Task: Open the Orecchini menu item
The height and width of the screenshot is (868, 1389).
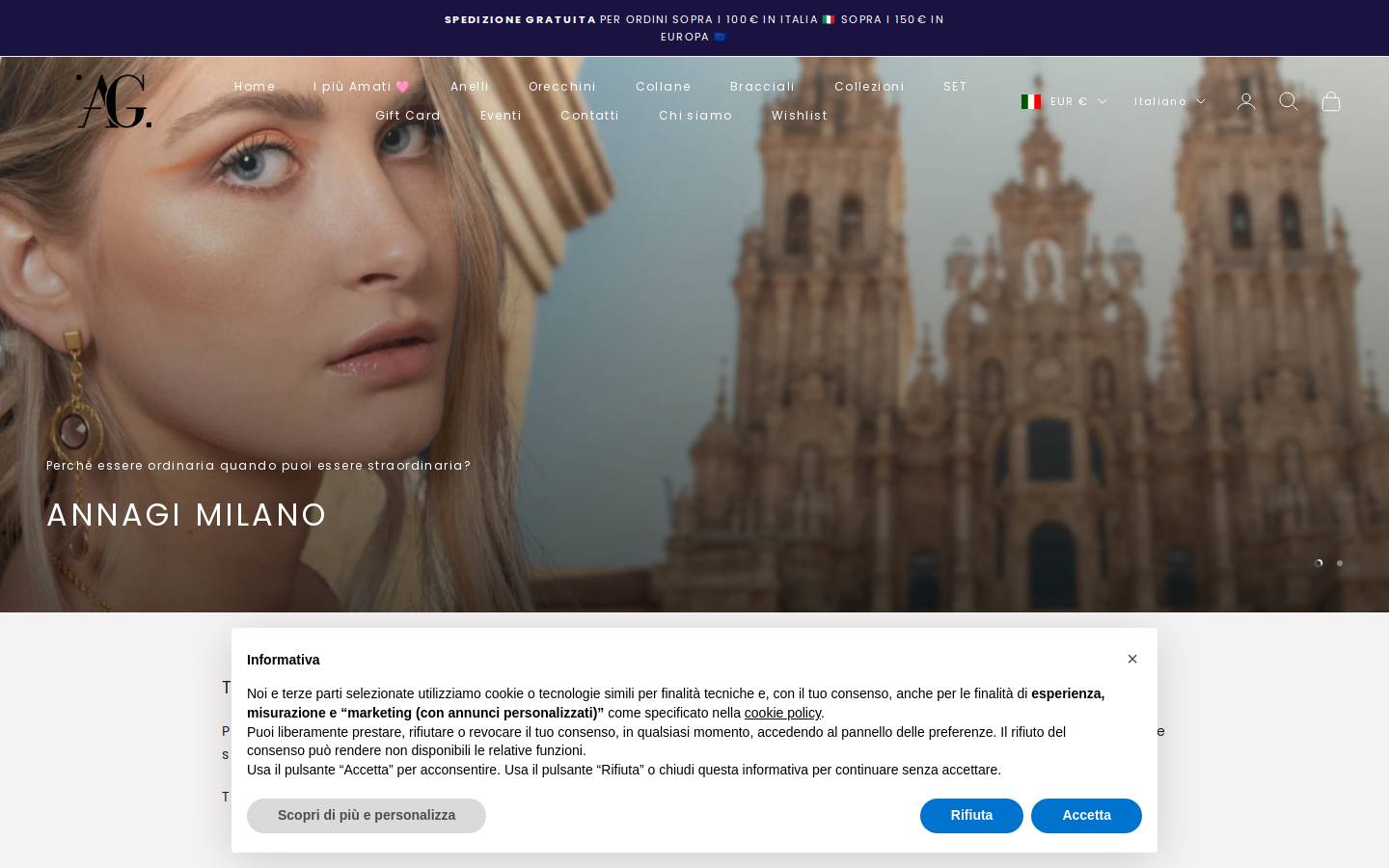Action: (562, 87)
